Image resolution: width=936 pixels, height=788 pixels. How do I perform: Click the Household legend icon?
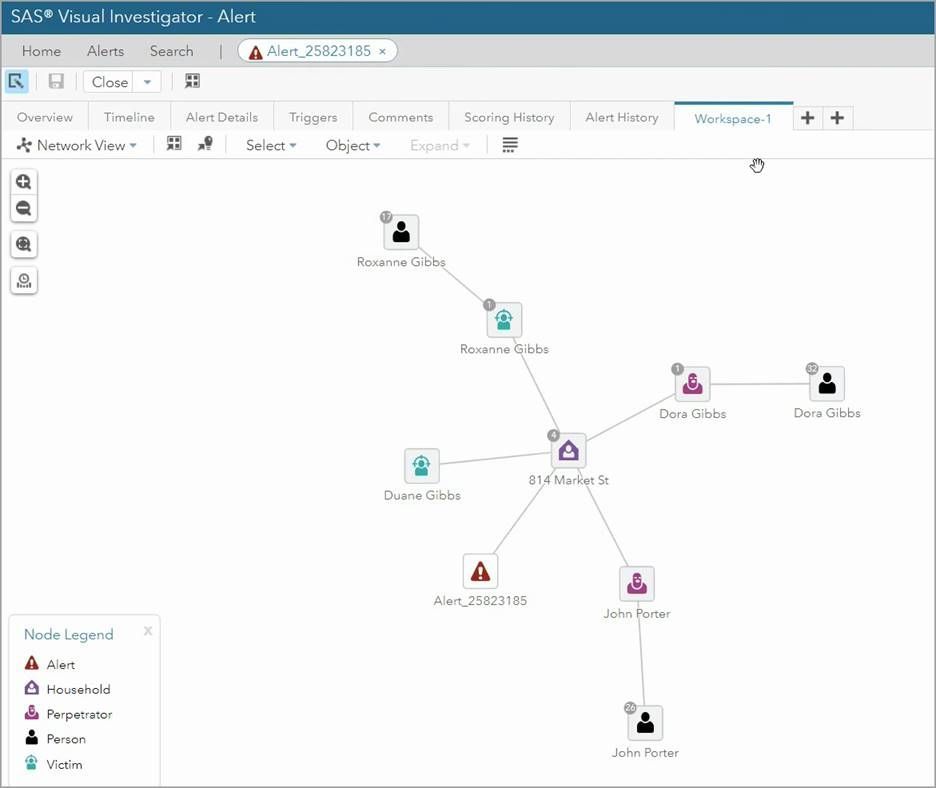tap(32, 688)
